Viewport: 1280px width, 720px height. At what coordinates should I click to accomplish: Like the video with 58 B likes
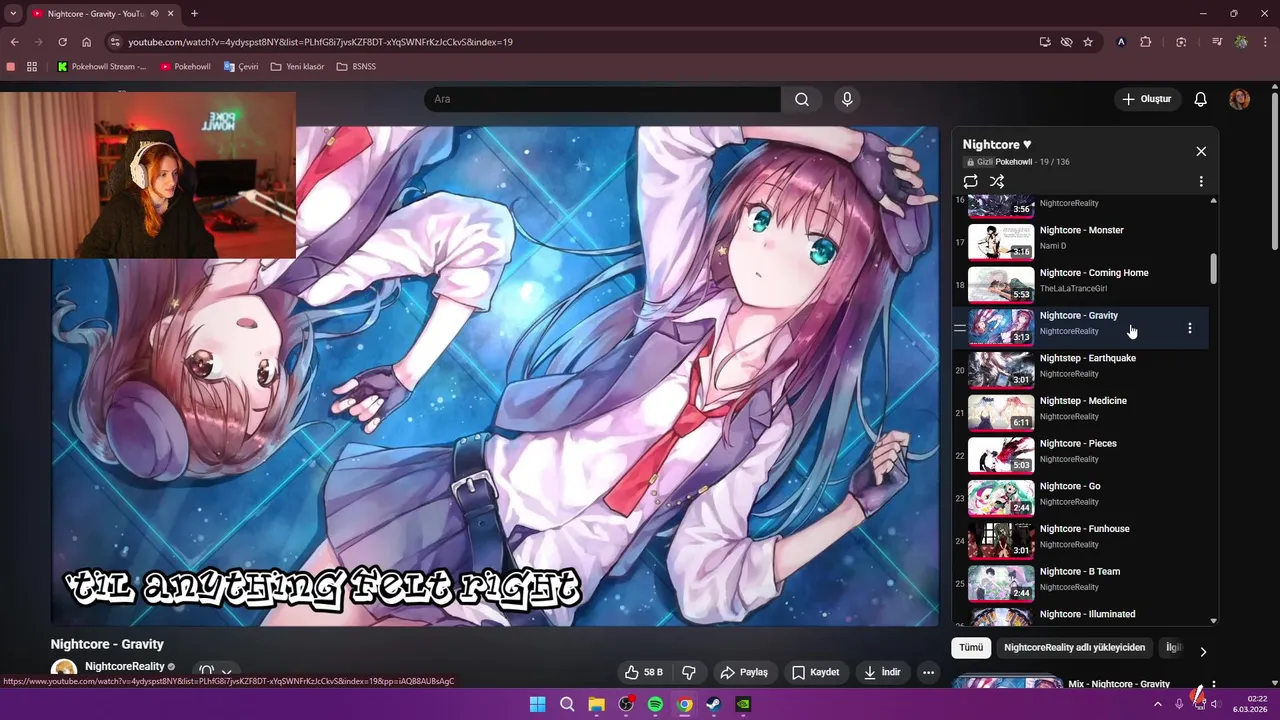644,672
